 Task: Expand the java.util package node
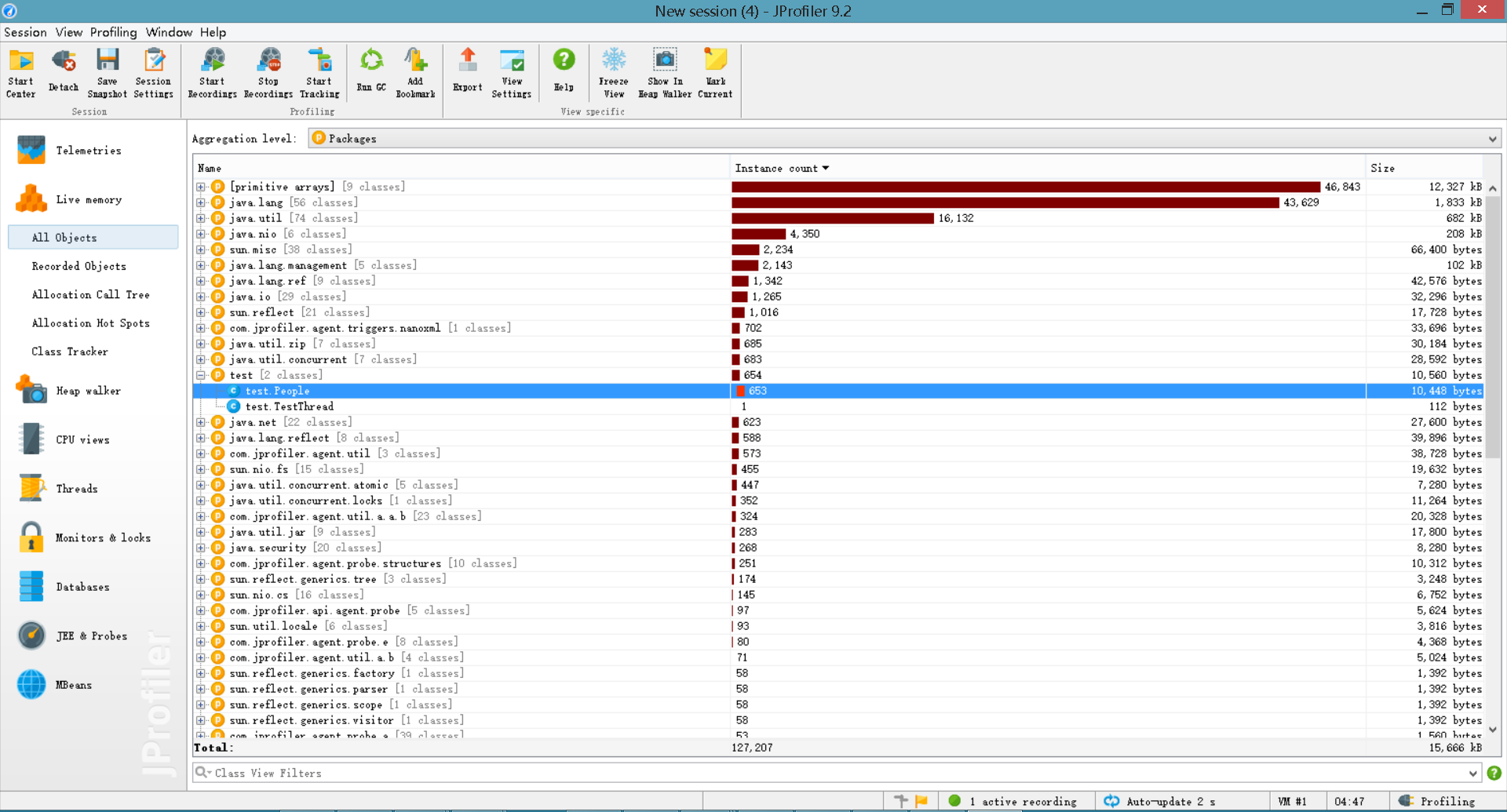201,218
